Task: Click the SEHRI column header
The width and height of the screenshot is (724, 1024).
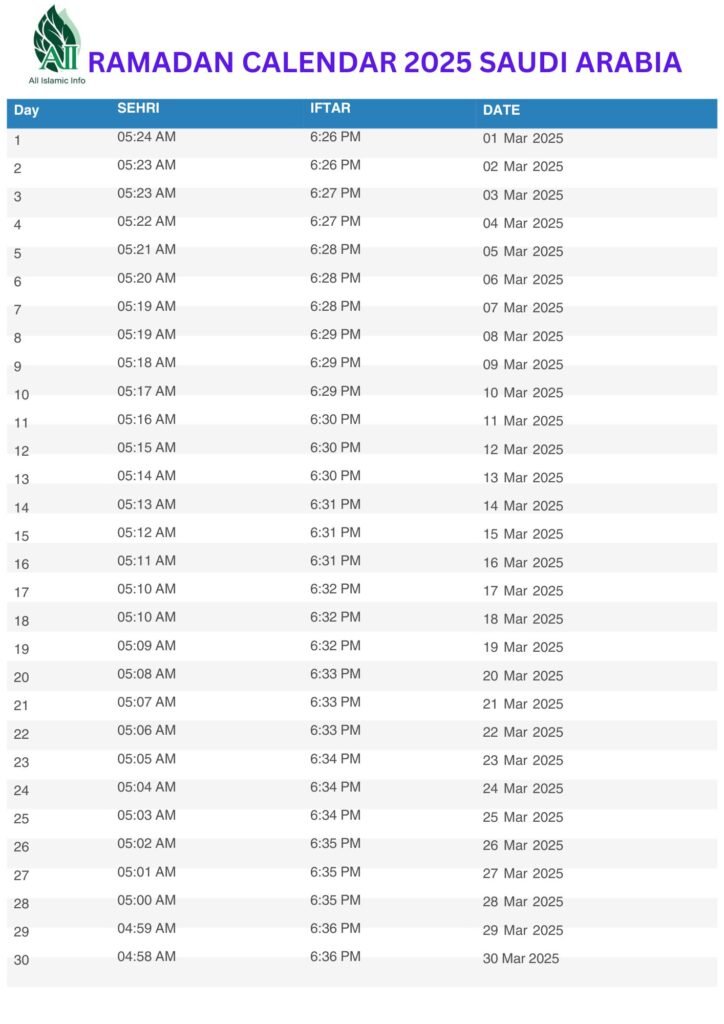Action: (x=138, y=108)
